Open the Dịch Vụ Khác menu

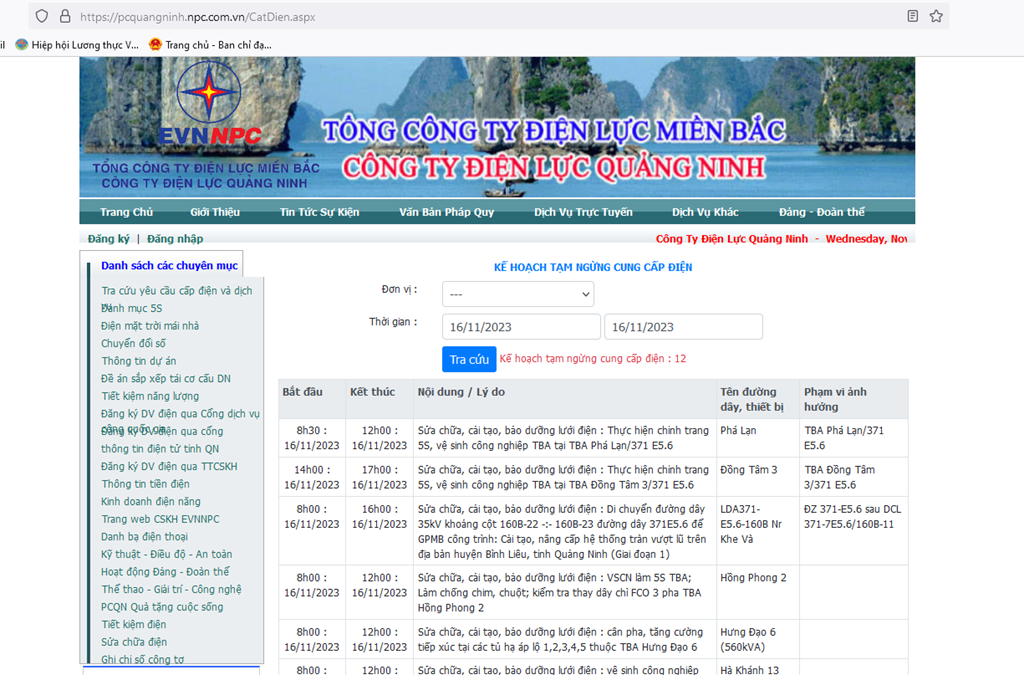pos(705,212)
